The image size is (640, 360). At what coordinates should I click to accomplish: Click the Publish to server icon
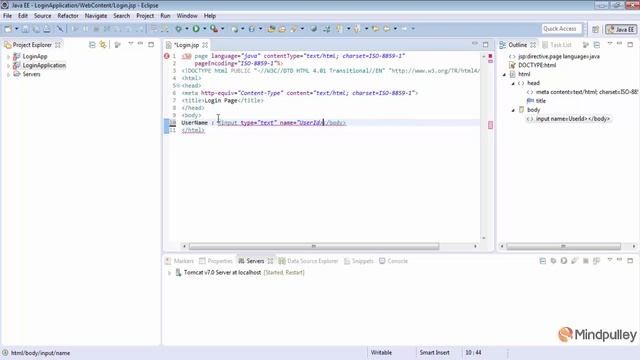596,261
